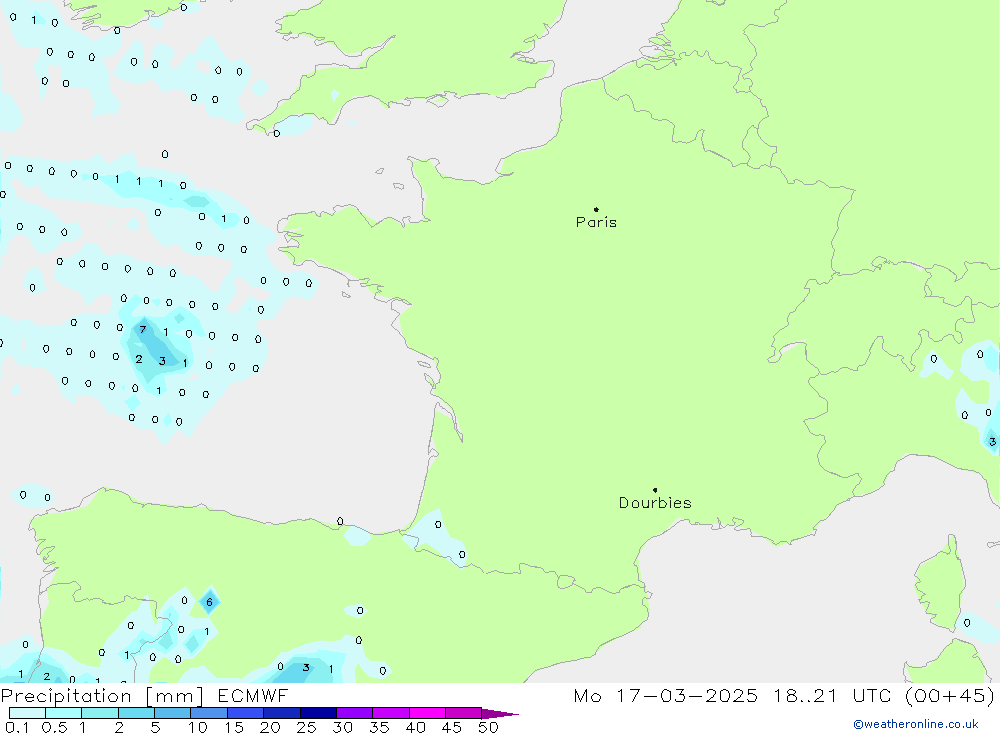
Task: Click the '35' legend scale label
Action: (379, 727)
